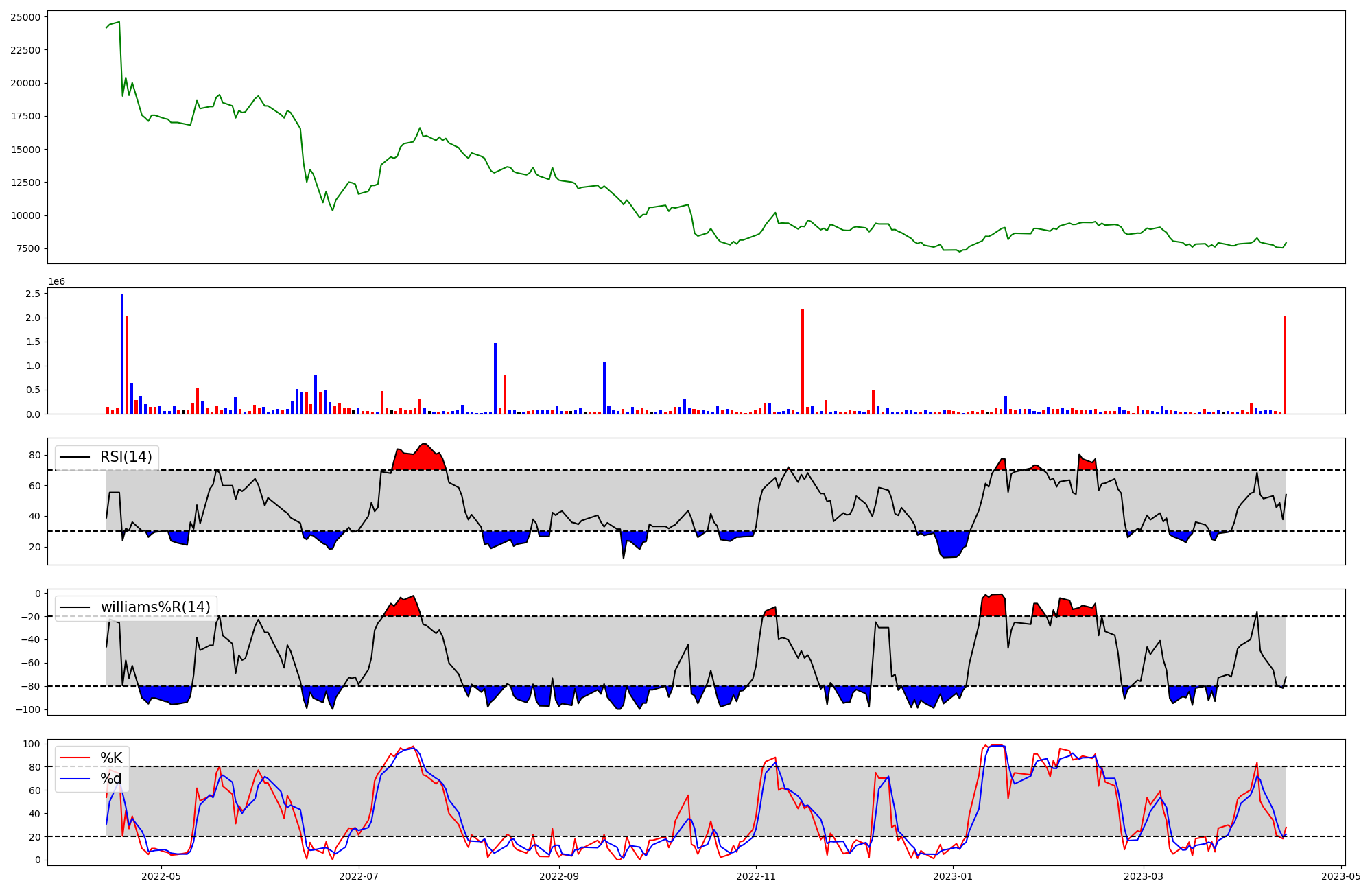Click the tall red volume bar mid-November 2022

pos(803,362)
